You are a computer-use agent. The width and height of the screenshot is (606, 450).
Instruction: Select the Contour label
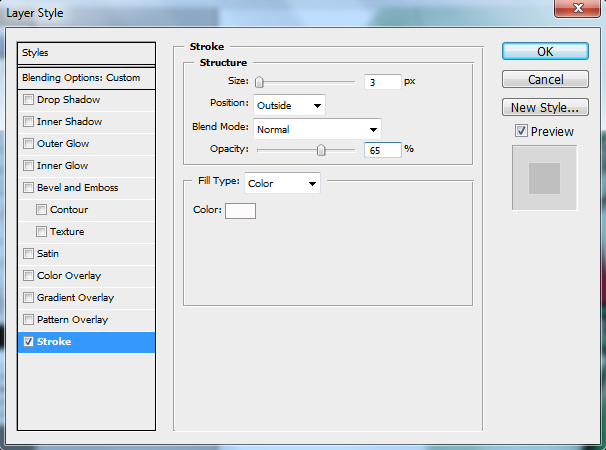click(69, 210)
